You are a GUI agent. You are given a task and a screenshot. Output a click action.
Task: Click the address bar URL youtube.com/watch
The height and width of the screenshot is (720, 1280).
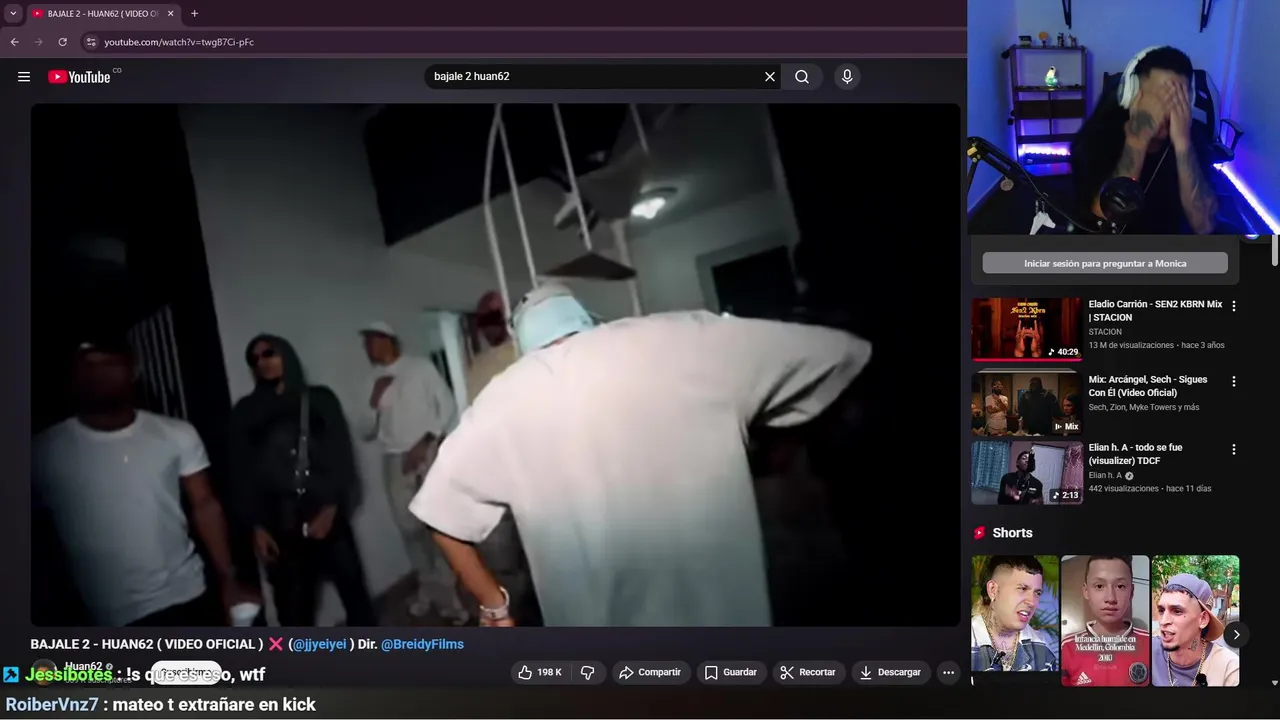click(179, 42)
